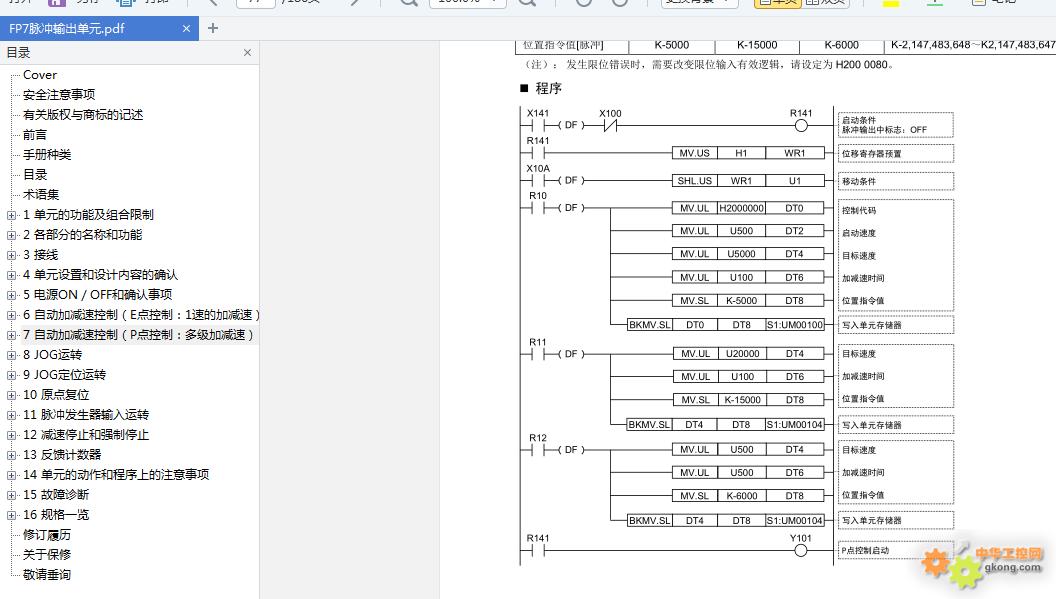Click the X10A contact label
This screenshot has width=1056, height=599.
tap(537, 168)
